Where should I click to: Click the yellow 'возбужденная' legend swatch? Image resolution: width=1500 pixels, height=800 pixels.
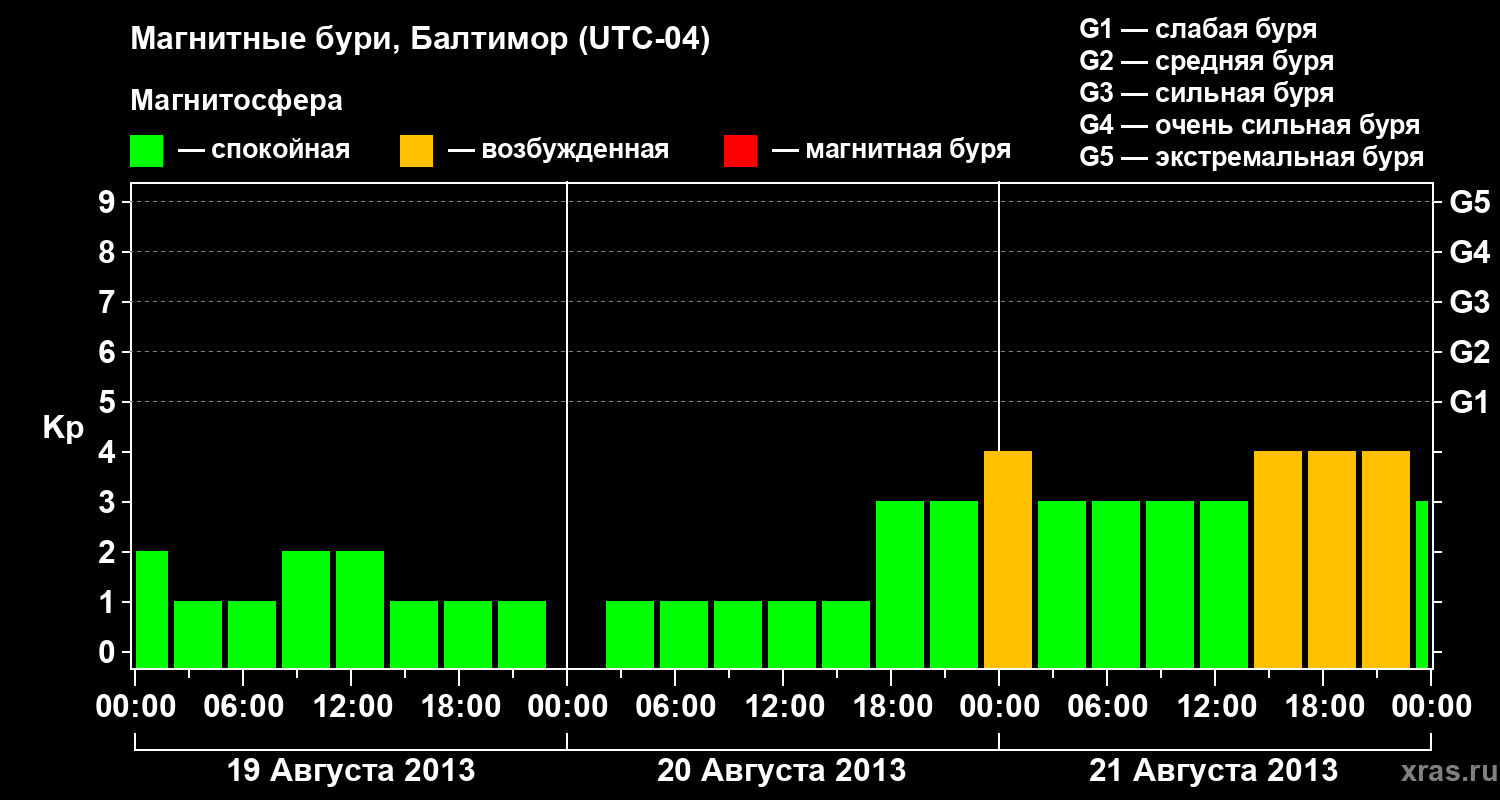pos(416,151)
